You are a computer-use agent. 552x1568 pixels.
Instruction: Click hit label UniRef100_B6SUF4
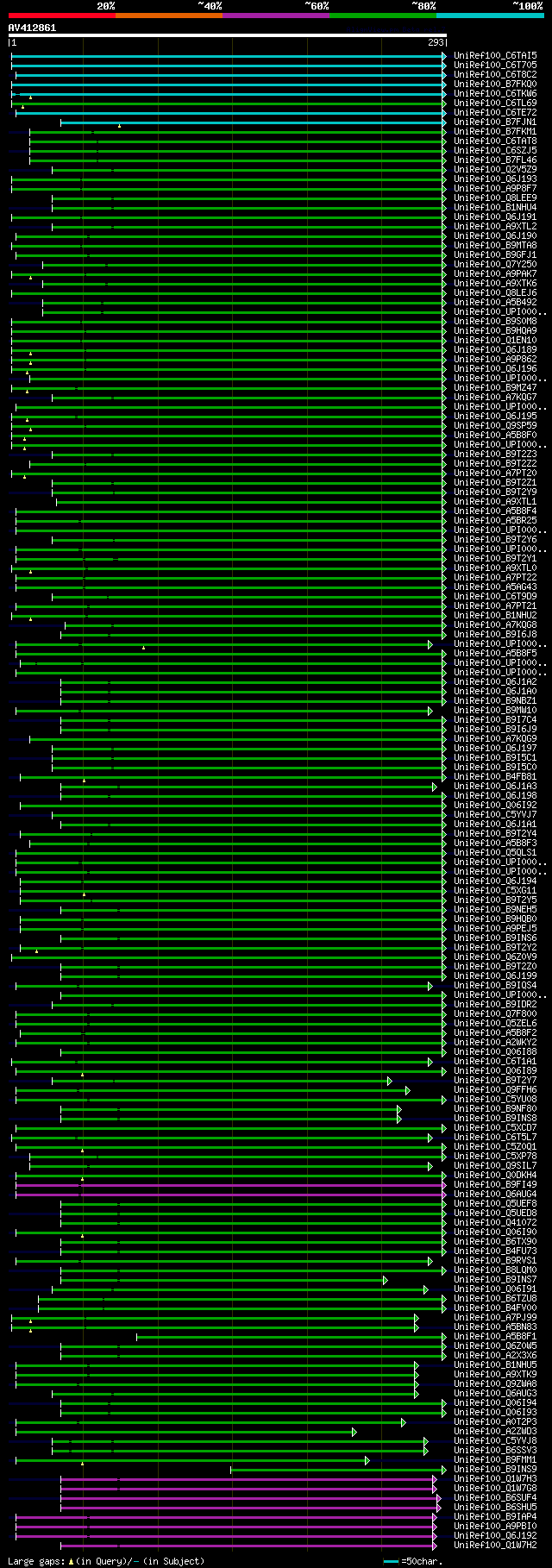point(495,1497)
